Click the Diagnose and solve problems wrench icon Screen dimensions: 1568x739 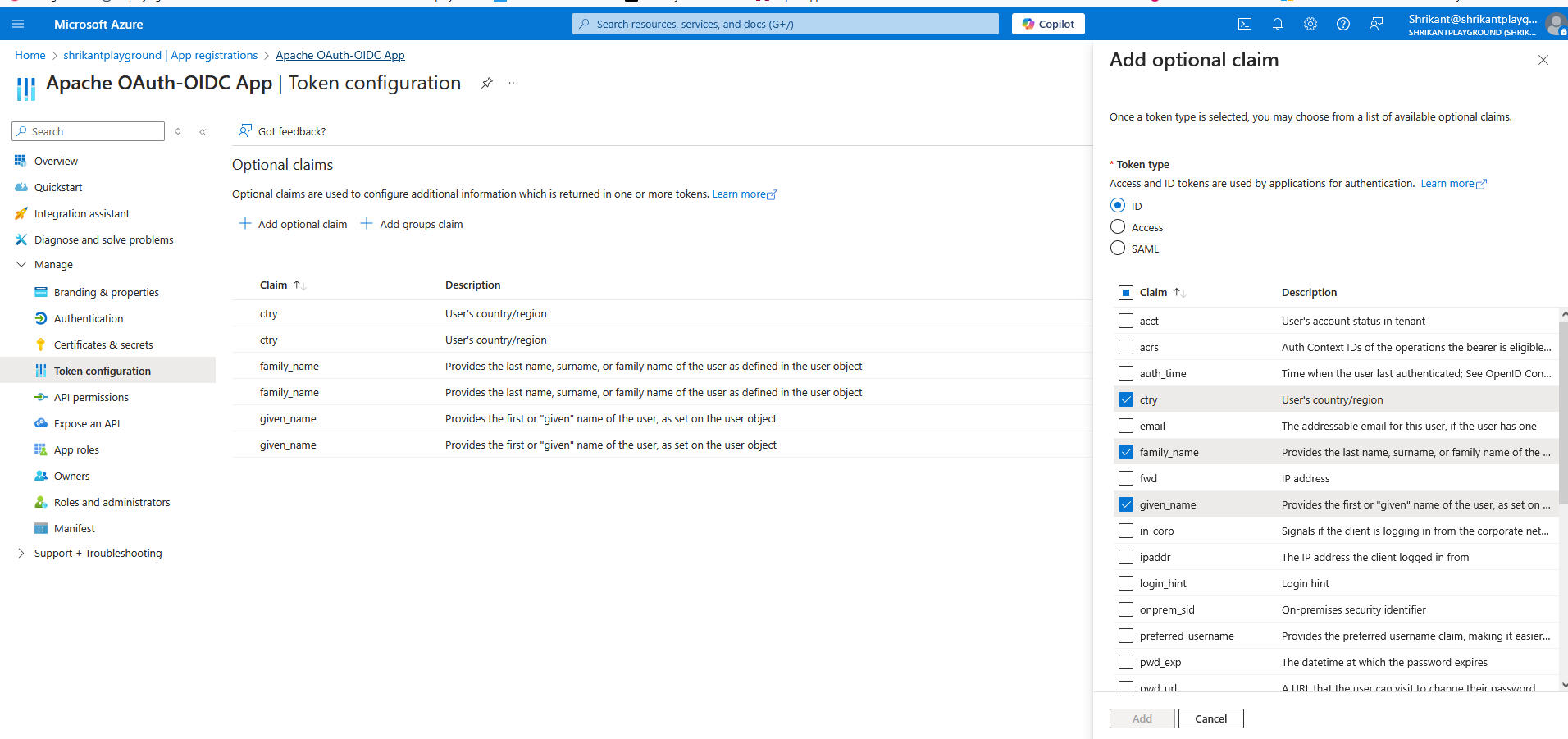click(21, 239)
